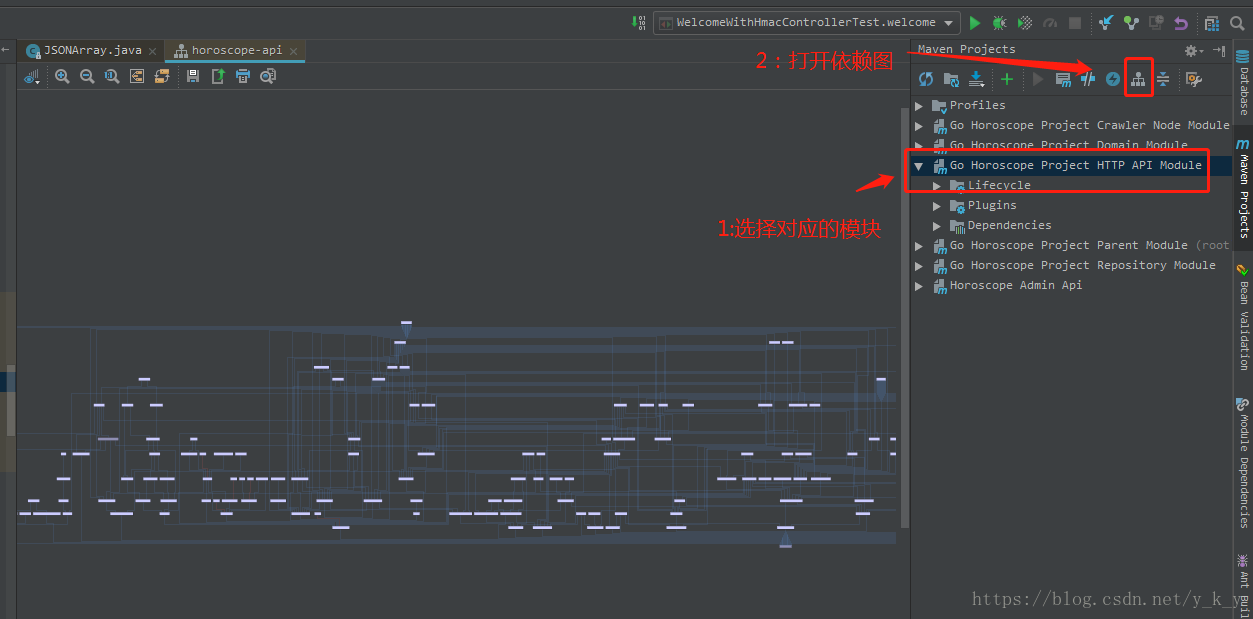
Task: Open the project structure dialog
Action: pos(1212,23)
